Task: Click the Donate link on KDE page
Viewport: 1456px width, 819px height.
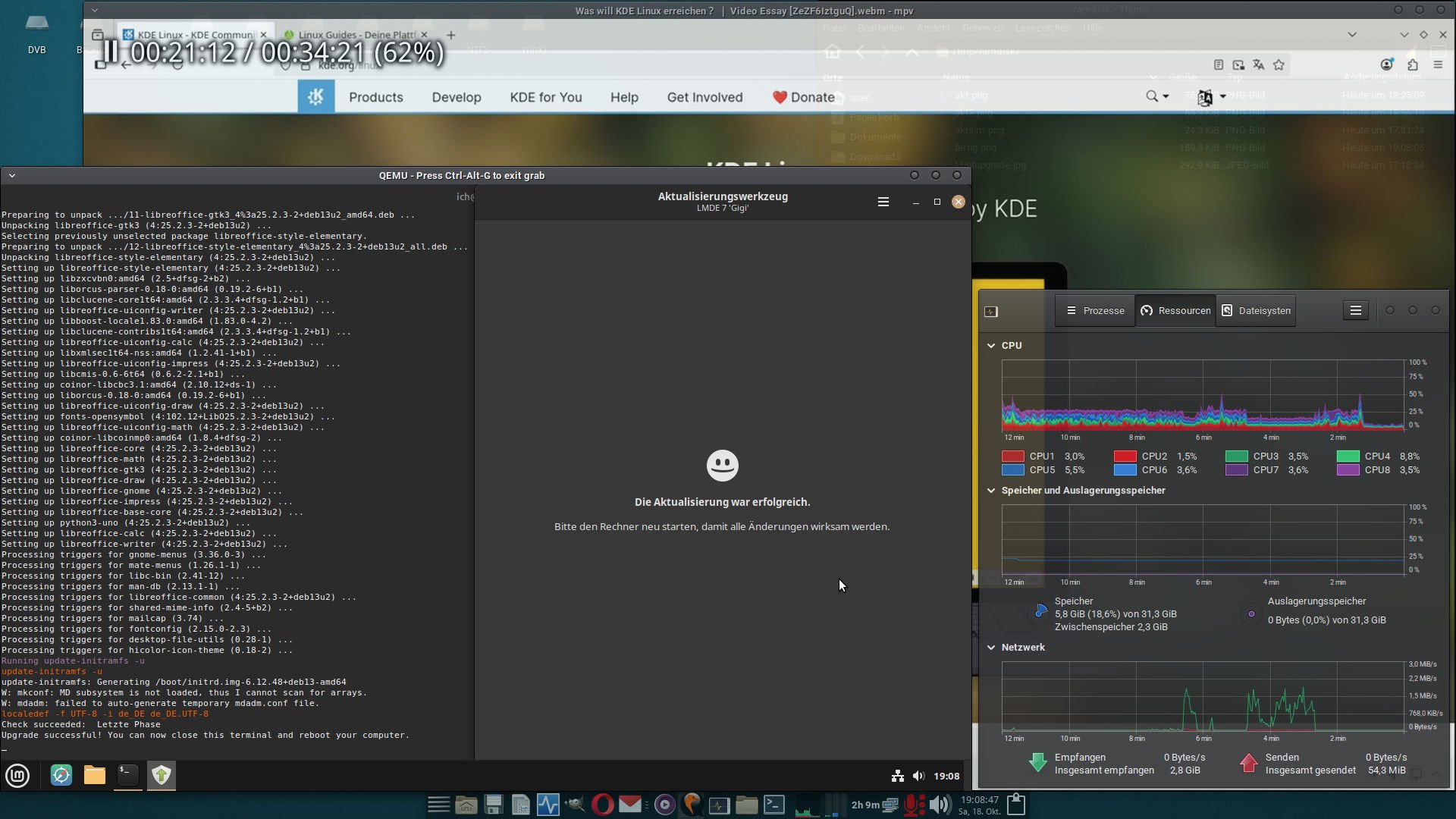Action: 803,97
